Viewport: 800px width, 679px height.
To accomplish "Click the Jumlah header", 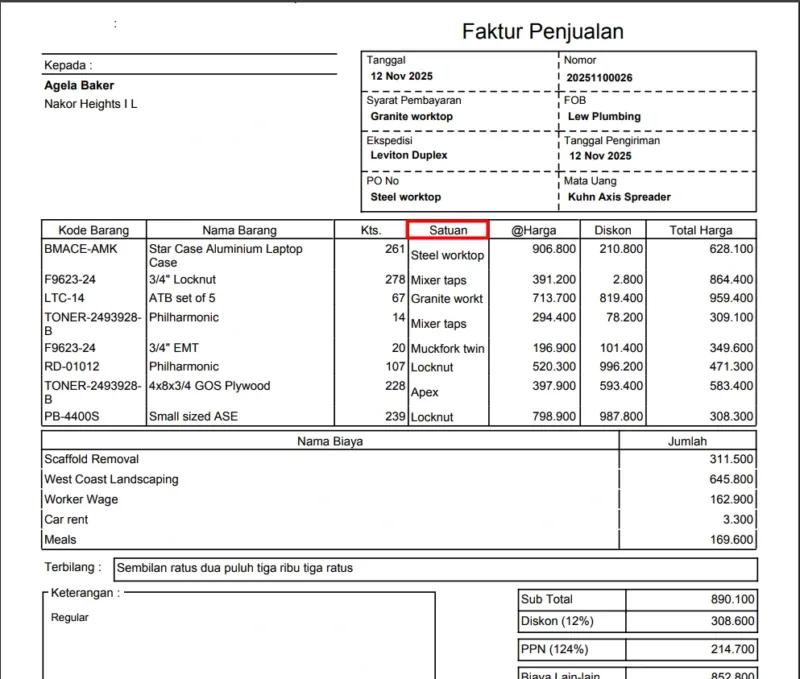I will click(687, 441).
